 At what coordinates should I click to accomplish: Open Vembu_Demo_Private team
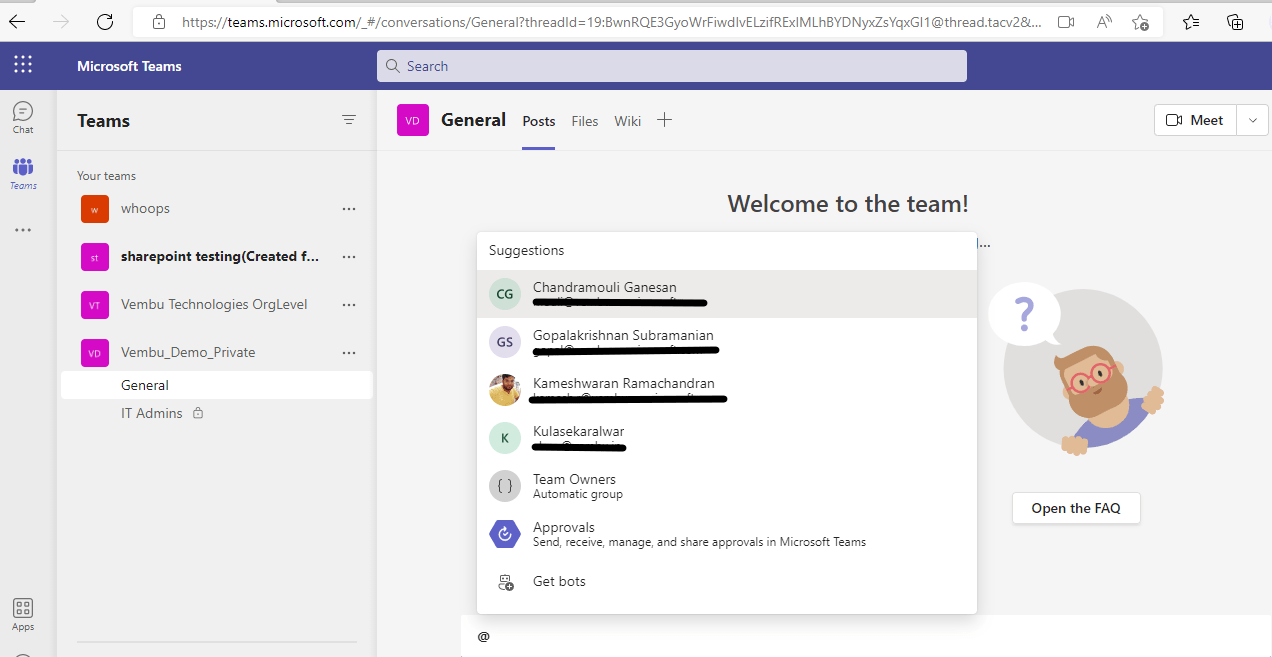(188, 353)
